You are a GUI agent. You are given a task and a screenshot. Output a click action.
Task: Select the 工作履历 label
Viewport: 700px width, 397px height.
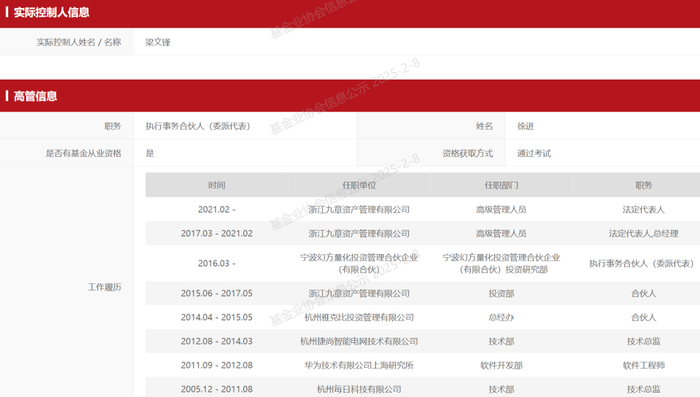tap(104, 287)
